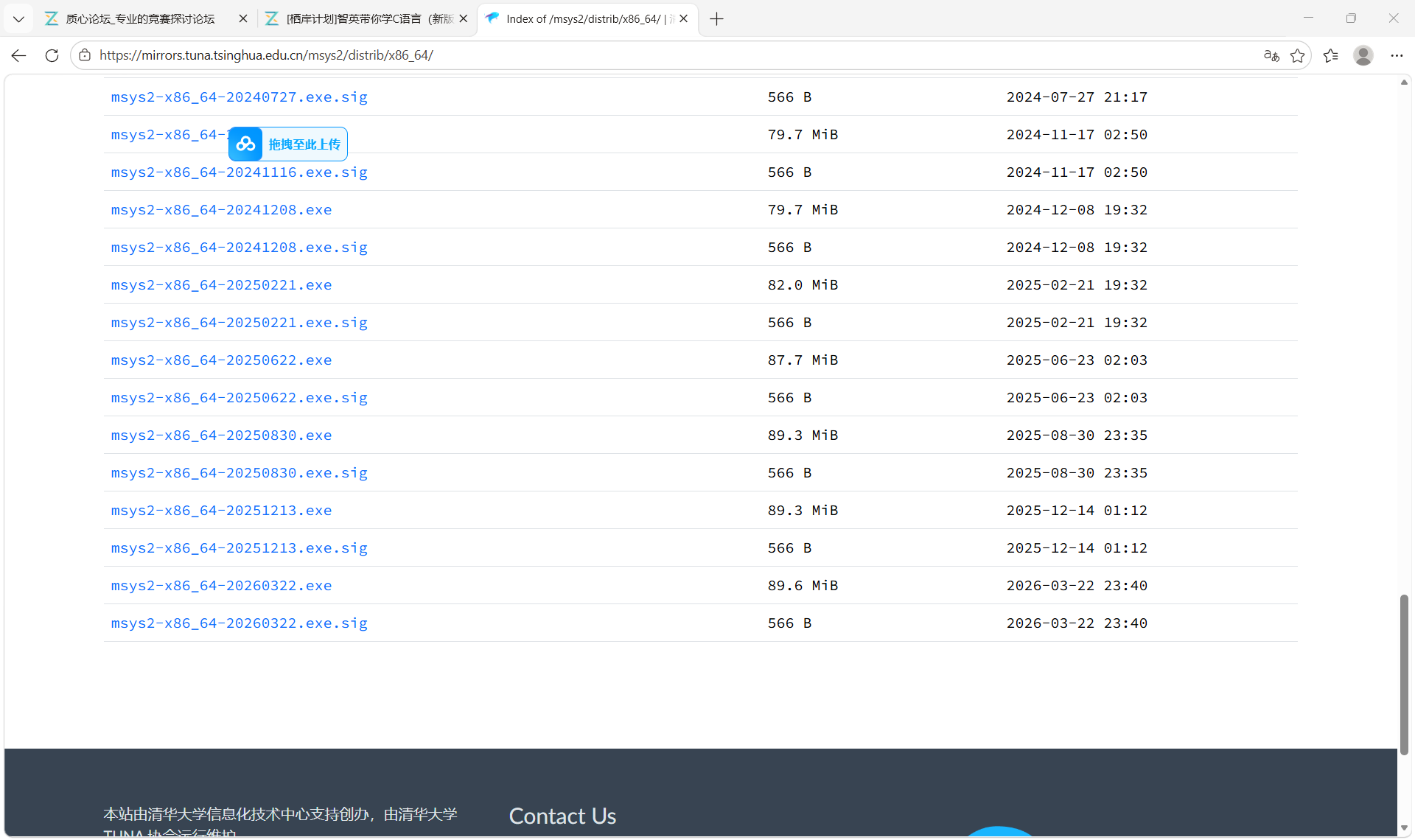Screen dimensions: 1415x840
Task: Click the date 2024-07-27 21:17
Action: point(1077,97)
